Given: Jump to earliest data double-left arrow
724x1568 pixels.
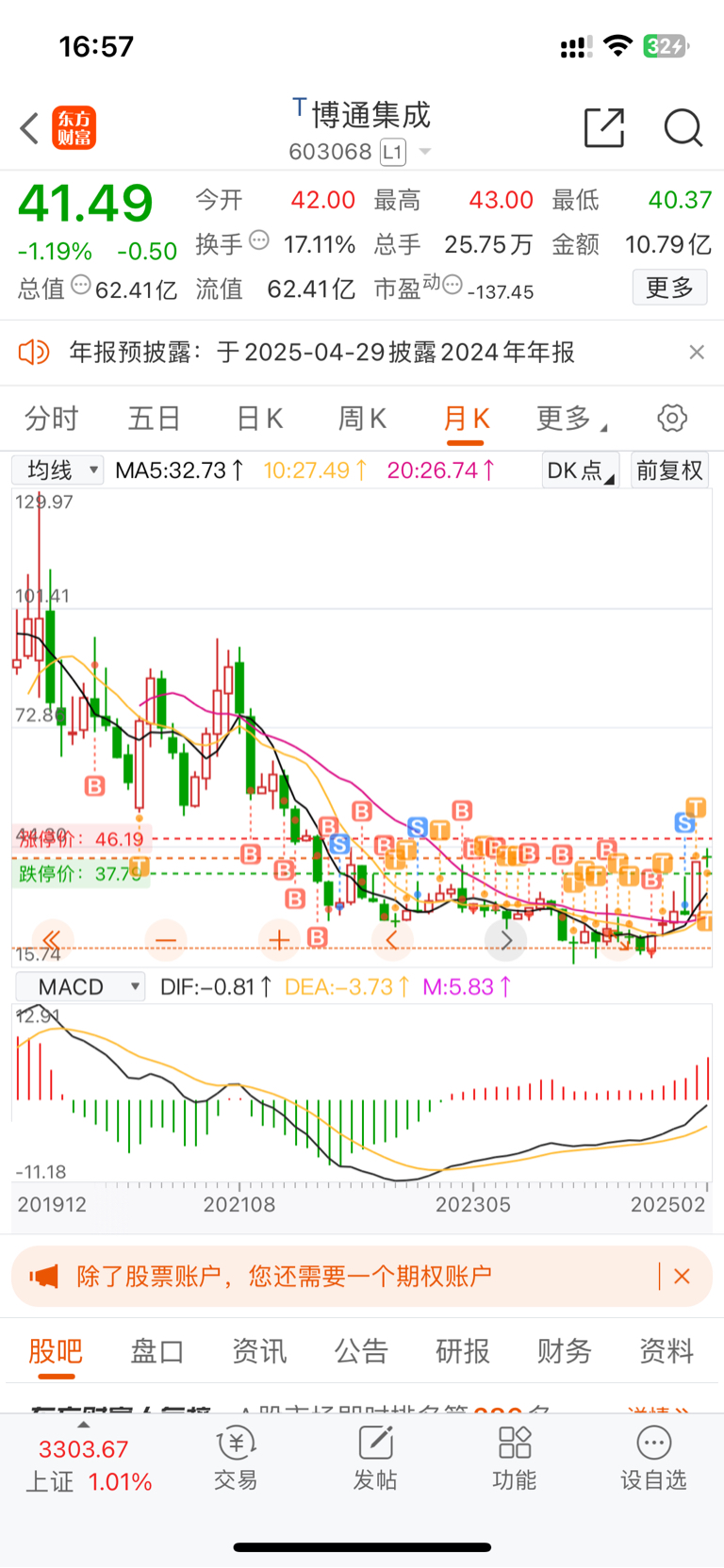Looking at the screenshot, I should [52, 940].
